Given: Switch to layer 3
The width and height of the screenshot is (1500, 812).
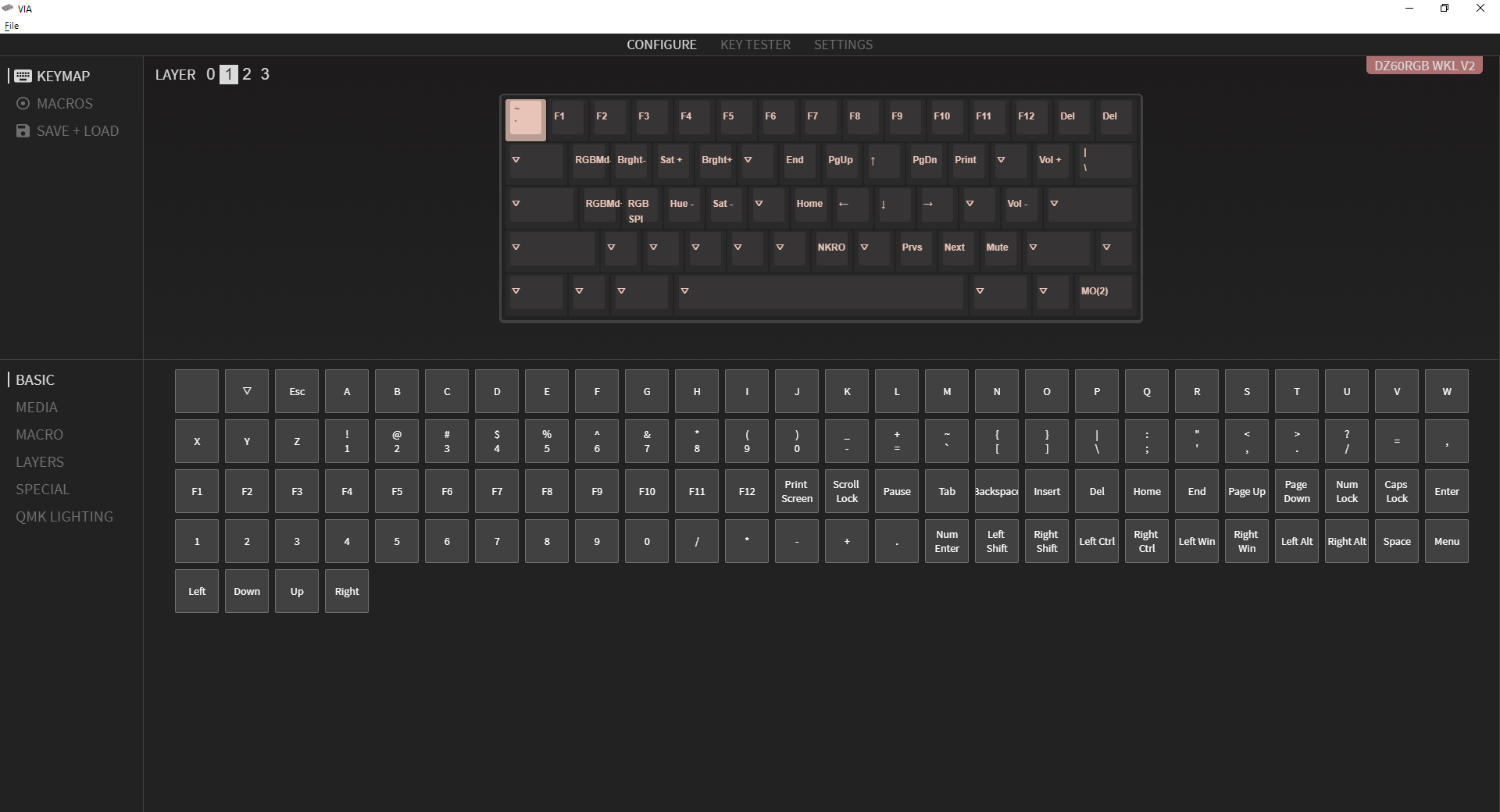Looking at the screenshot, I should click(265, 74).
